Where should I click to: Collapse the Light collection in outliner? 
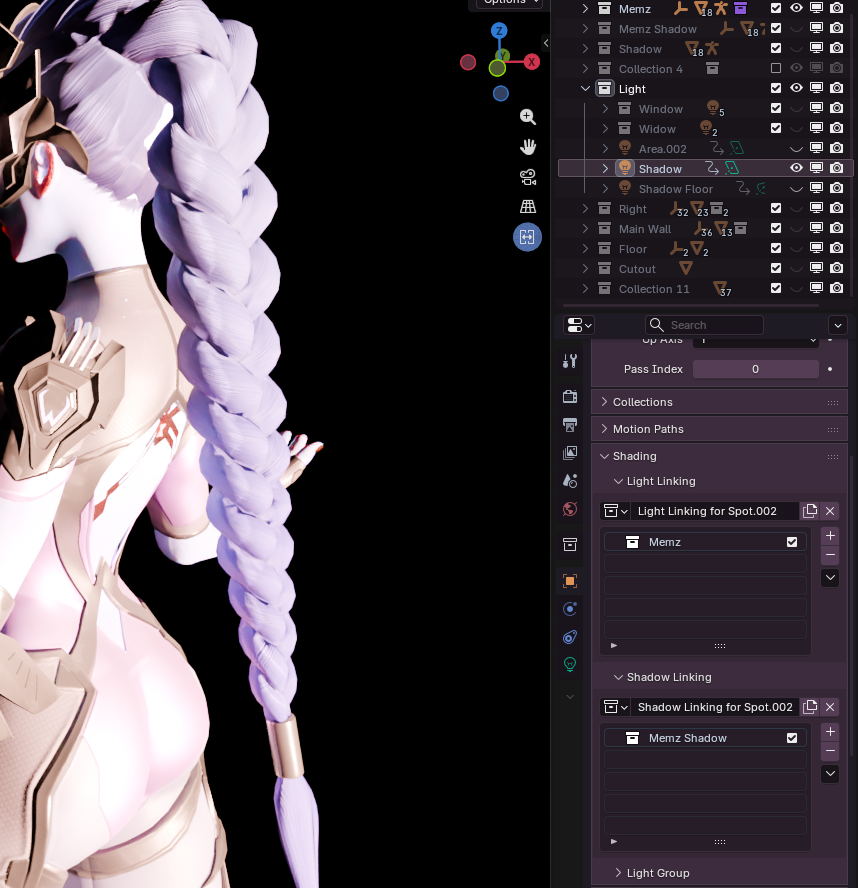click(x=585, y=89)
